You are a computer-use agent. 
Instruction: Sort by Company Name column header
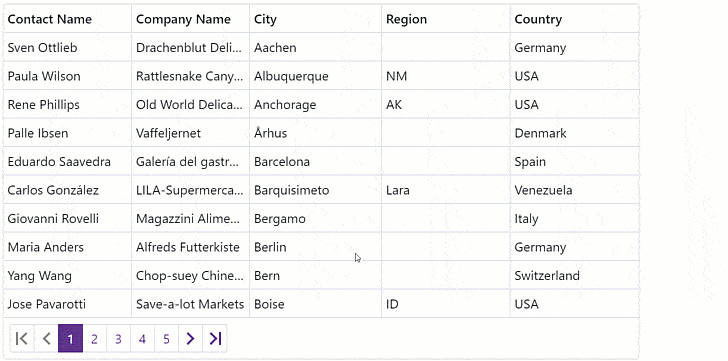(190, 19)
